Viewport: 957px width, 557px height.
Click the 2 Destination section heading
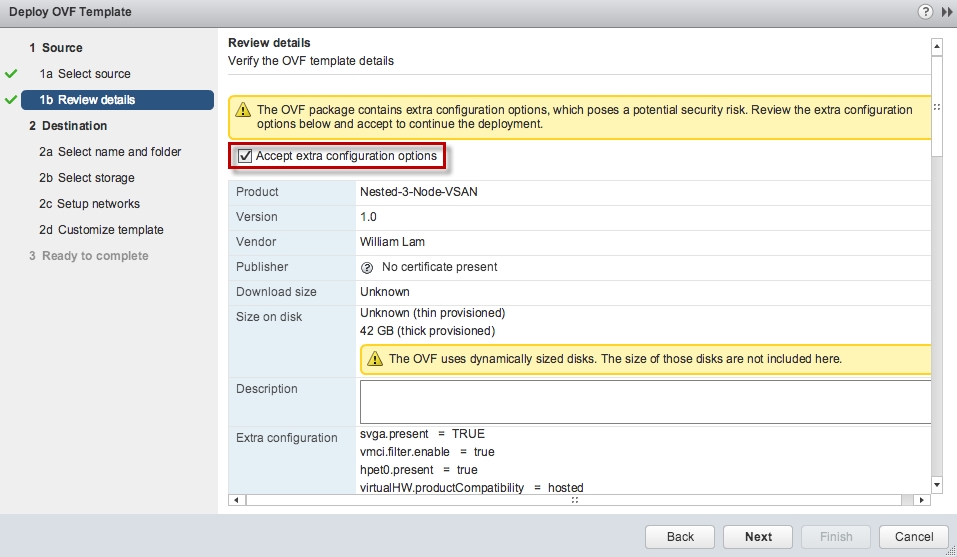tap(68, 126)
